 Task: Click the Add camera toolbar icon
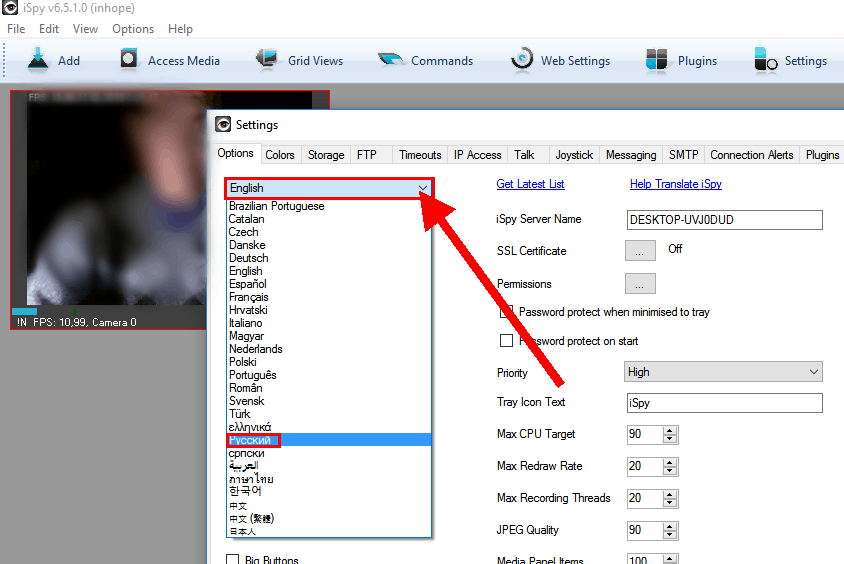click(39, 60)
